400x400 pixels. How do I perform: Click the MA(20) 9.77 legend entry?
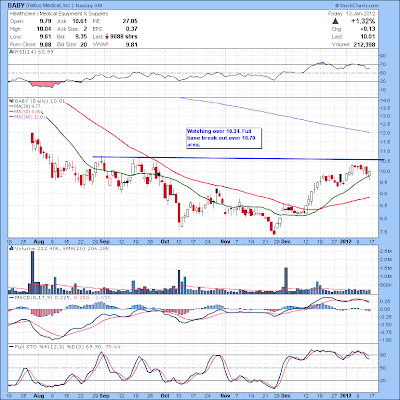click(x=25, y=106)
